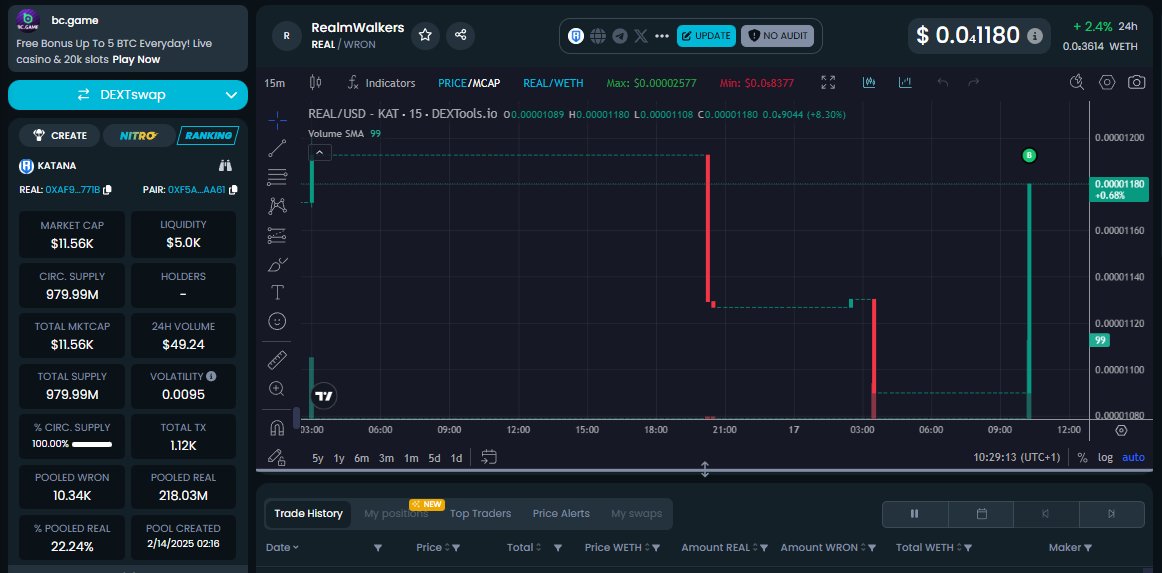Open the price scale settings gear
Viewport: 1162px width, 573px height.
pyautogui.click(x=1121, y=430)
